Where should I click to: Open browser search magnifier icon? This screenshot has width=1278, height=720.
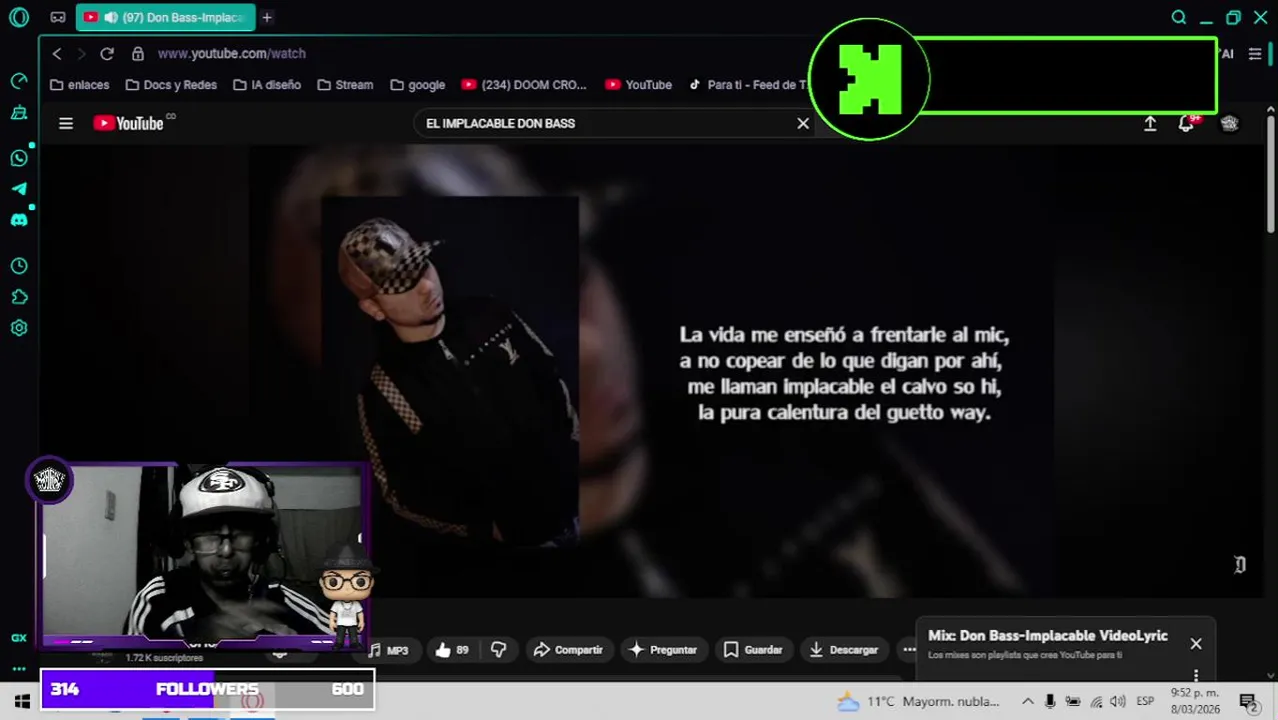(1179, 17)
